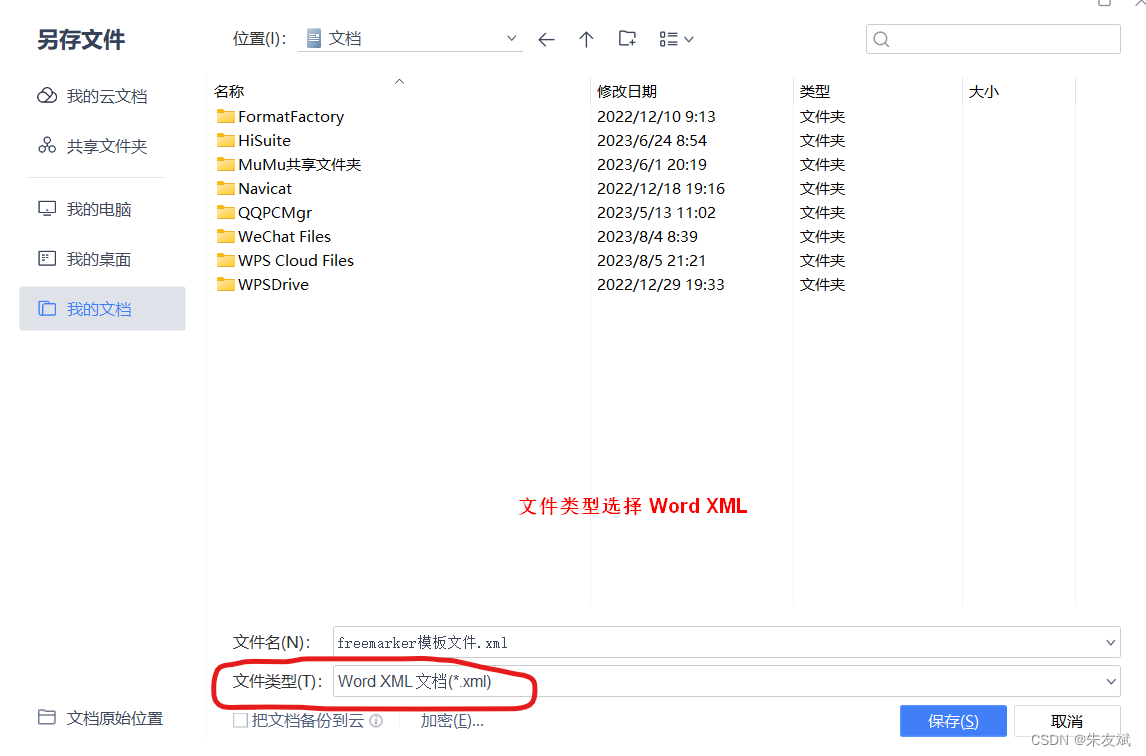Select 共享文件夹 in the sidebar
Image resolution: width=1146 pixels, height=756 pixels.
click(x=101, y=146)
